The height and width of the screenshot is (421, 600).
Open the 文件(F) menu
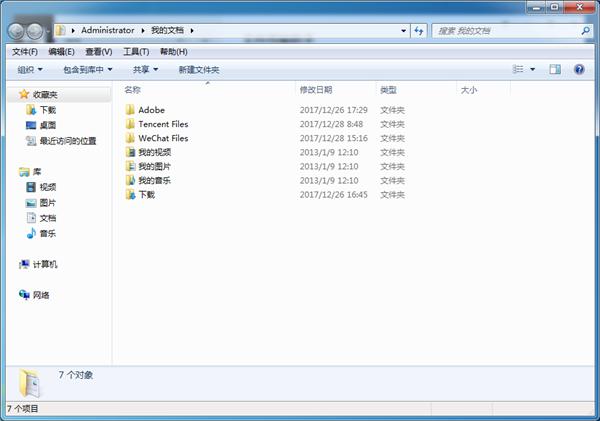pyautogui.click(x=25, y=52)
